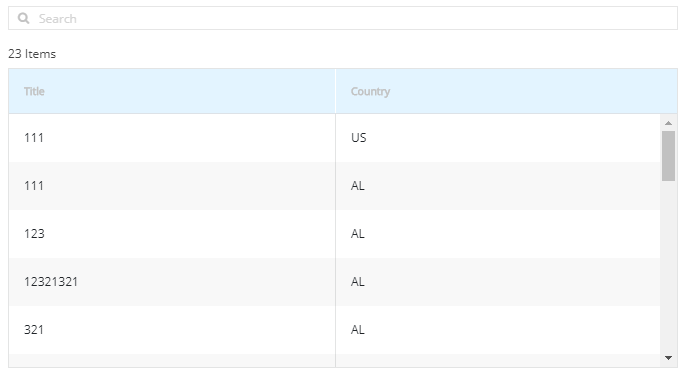
Task: Select the first row titled 111
Action: [x=334, y=138]
